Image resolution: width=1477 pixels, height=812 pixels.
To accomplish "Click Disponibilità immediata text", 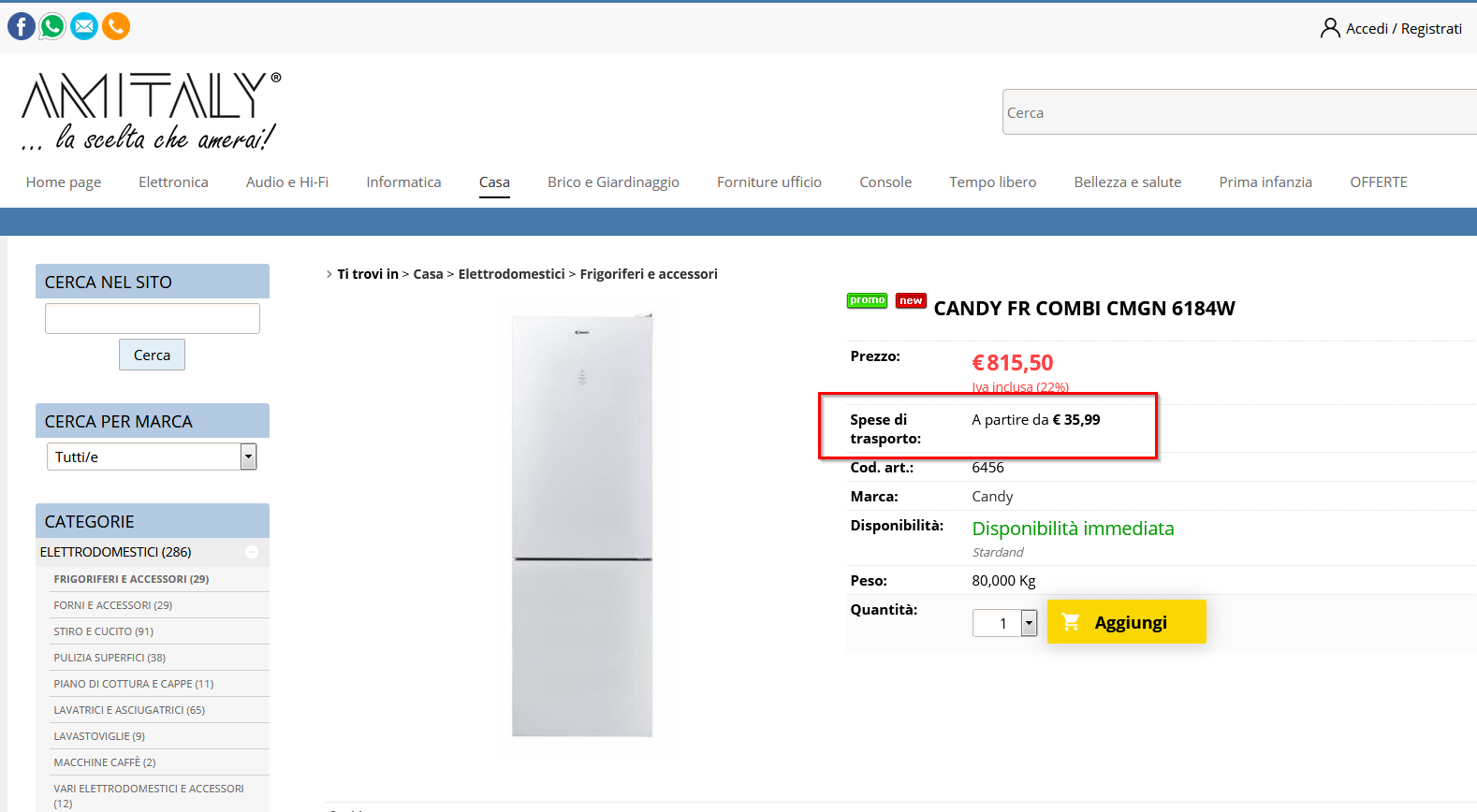I will click(x=1073, y=529).
